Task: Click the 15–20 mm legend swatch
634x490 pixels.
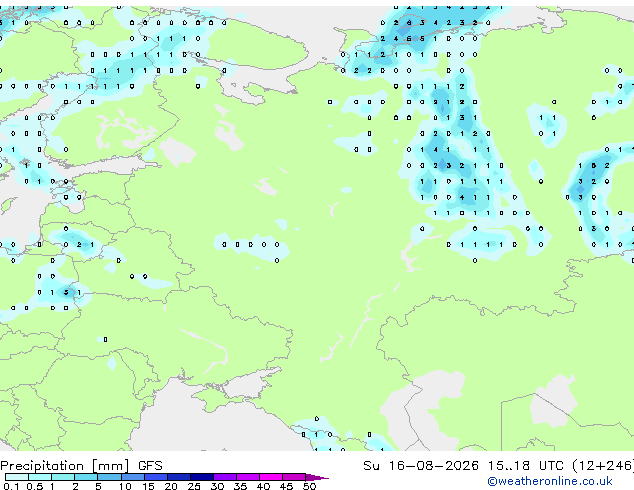Action: click(x=156, y=477)
